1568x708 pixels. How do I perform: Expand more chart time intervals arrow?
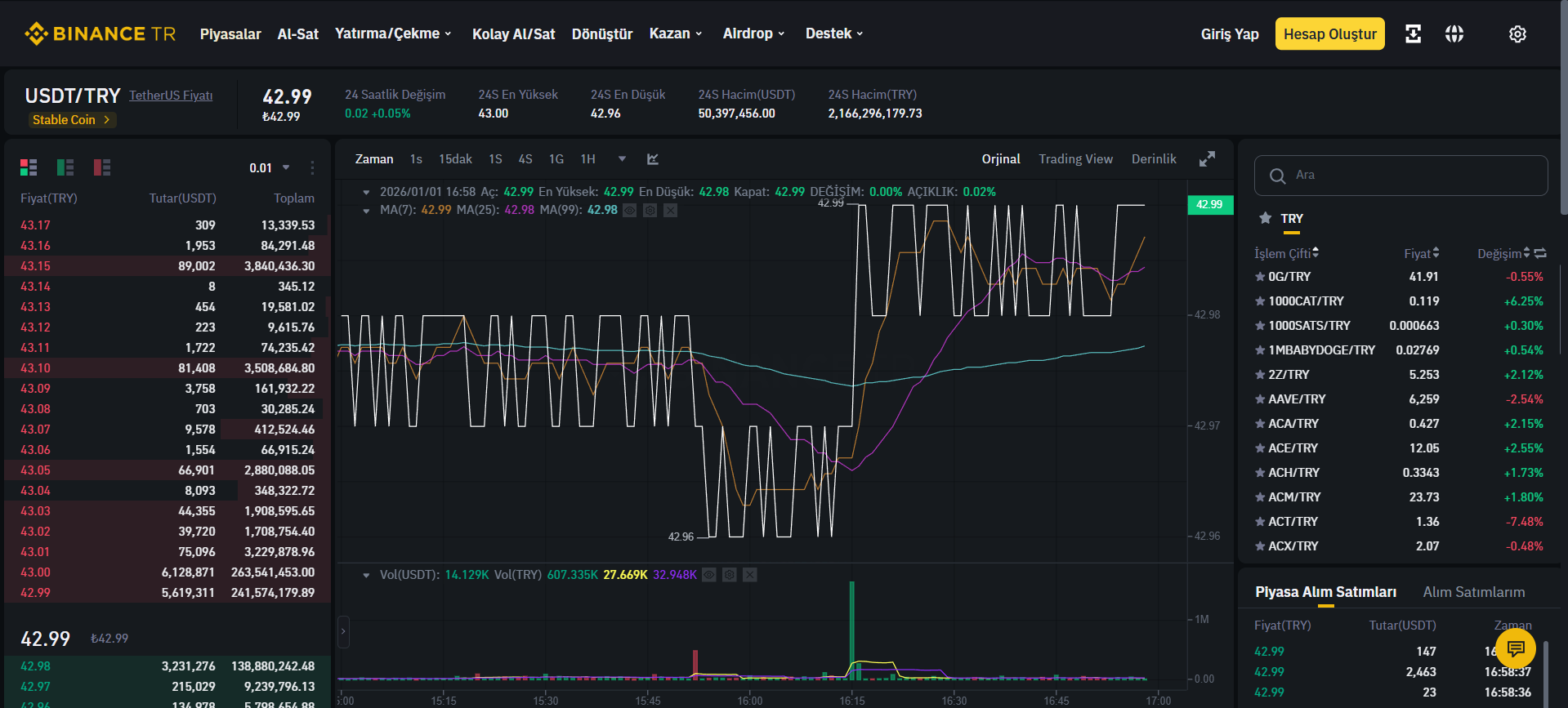point(622,159)
